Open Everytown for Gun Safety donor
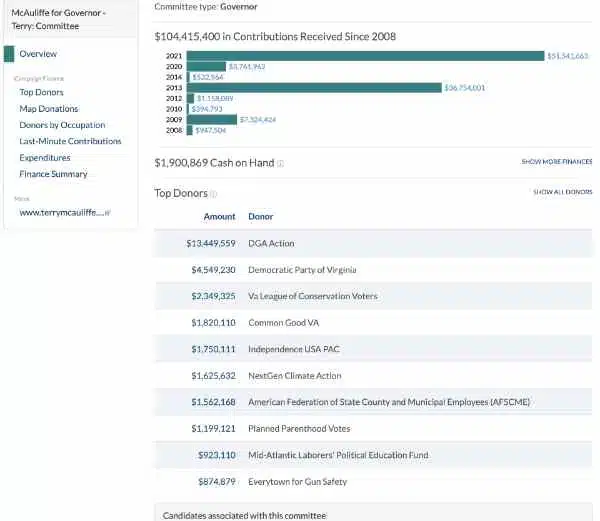This screenshot has height=521, width=600. click(x=298, y=482)
